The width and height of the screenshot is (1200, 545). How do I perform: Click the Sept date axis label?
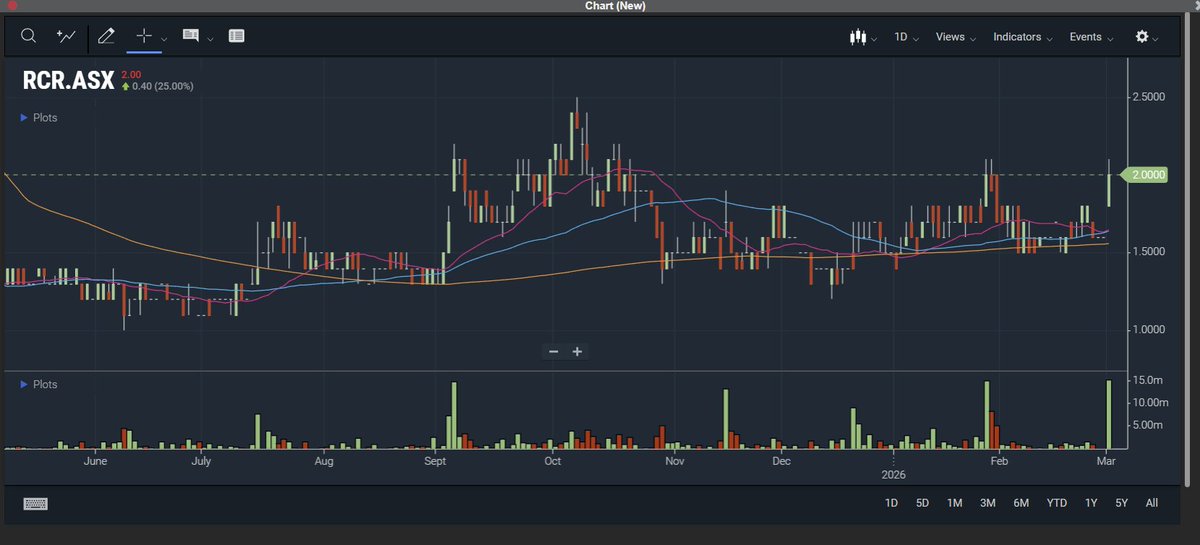coord(435,462)
